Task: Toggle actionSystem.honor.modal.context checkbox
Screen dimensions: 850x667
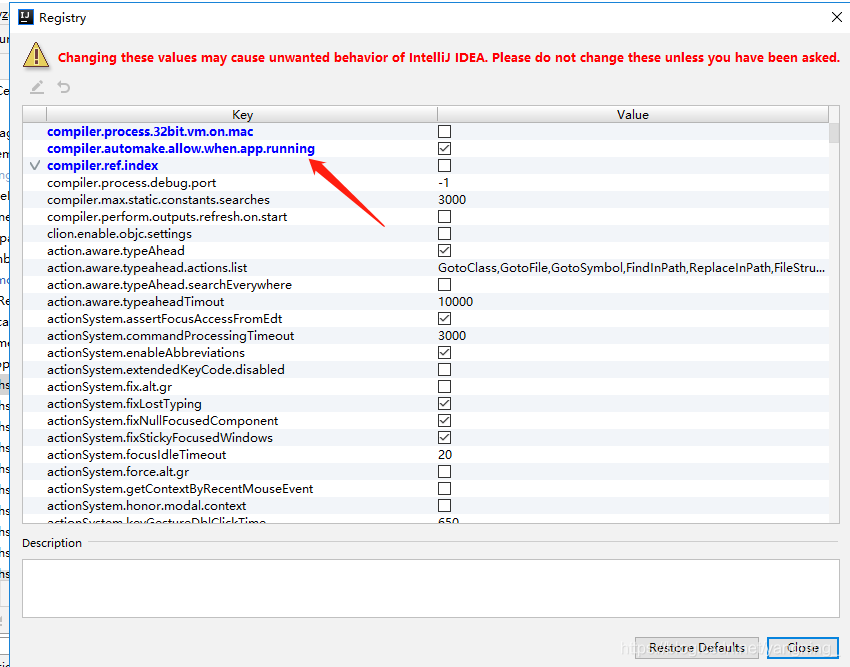Action: tap(445, 505)
